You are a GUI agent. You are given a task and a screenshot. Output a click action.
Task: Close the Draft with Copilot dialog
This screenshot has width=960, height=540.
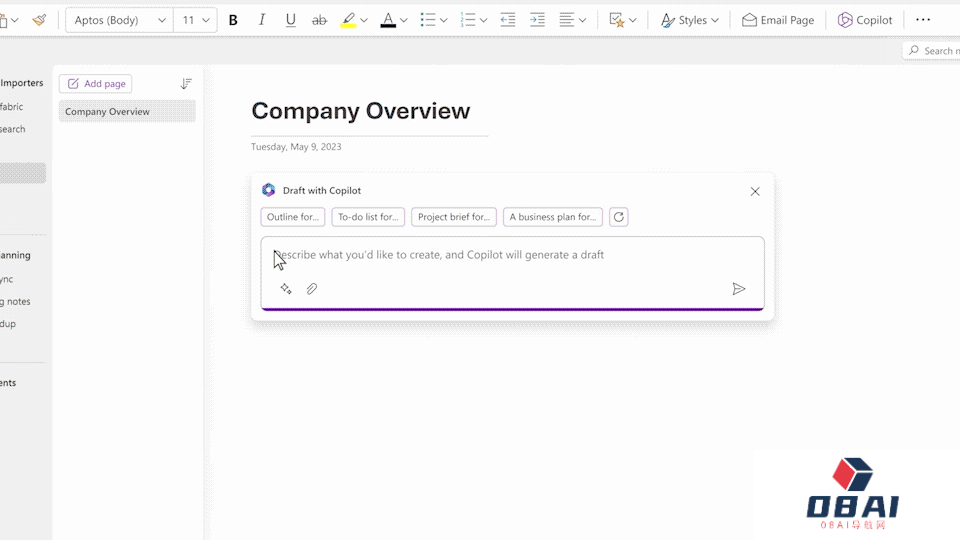tap(755, 191)
